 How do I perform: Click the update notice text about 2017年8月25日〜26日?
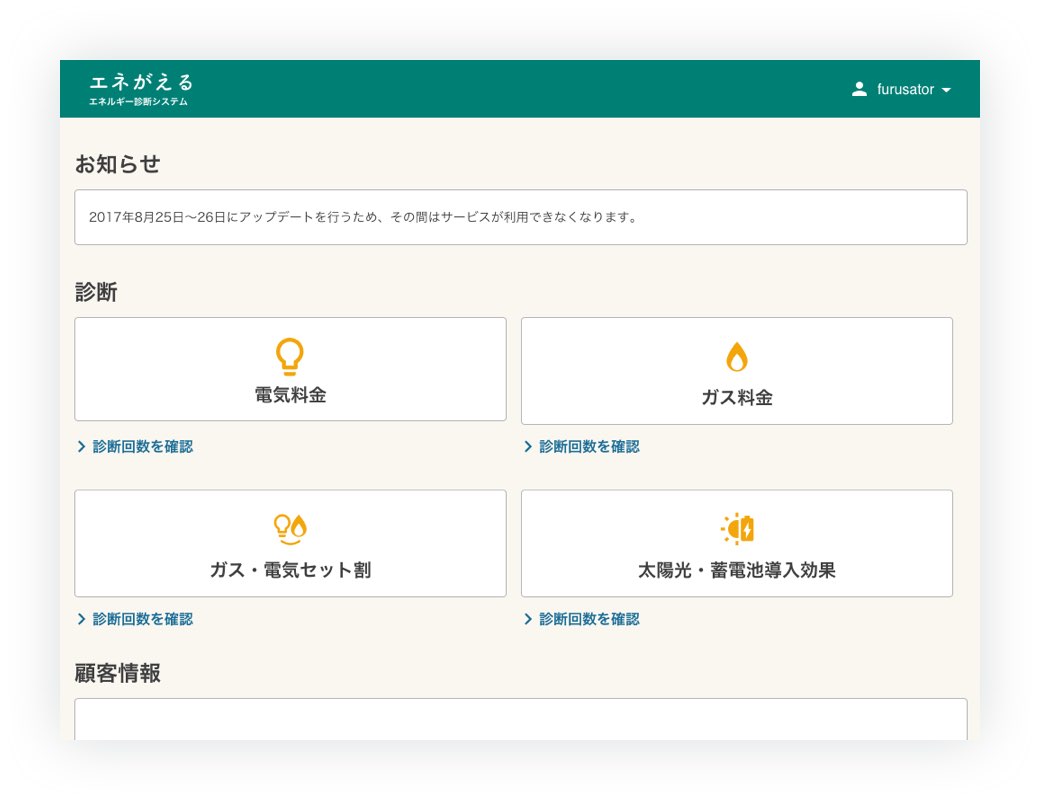click(x=363, y=217)
